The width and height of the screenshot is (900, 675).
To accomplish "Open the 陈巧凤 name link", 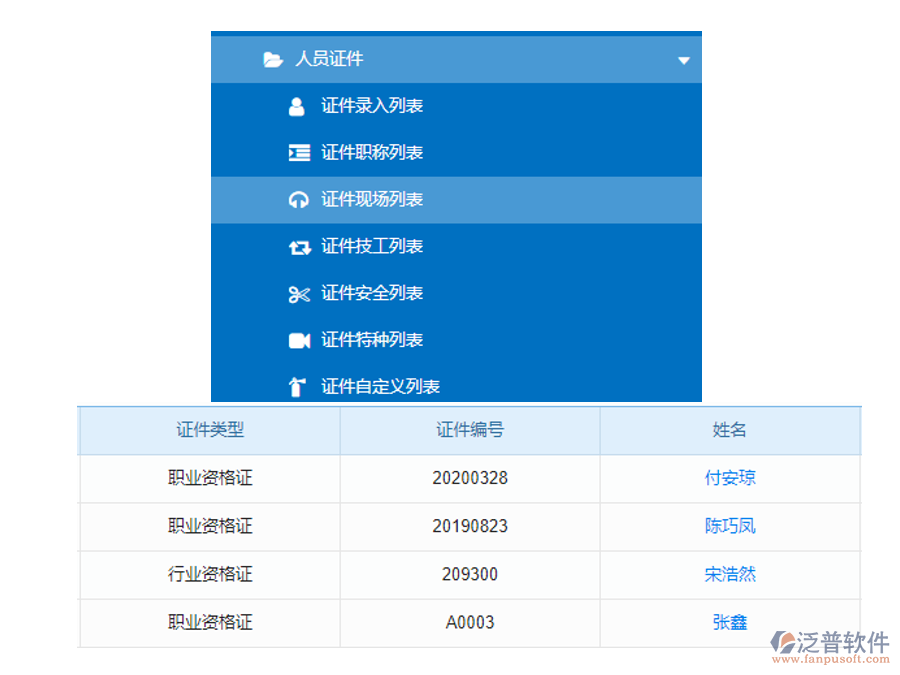I will pyautogui.click(x=730, y=526).
